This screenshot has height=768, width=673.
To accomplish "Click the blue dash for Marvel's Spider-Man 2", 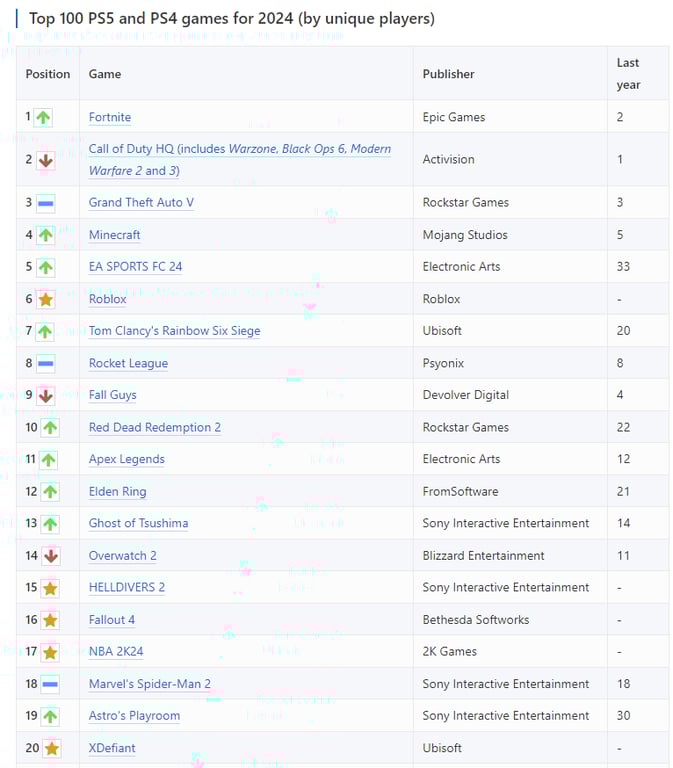I will coord(50,684).
